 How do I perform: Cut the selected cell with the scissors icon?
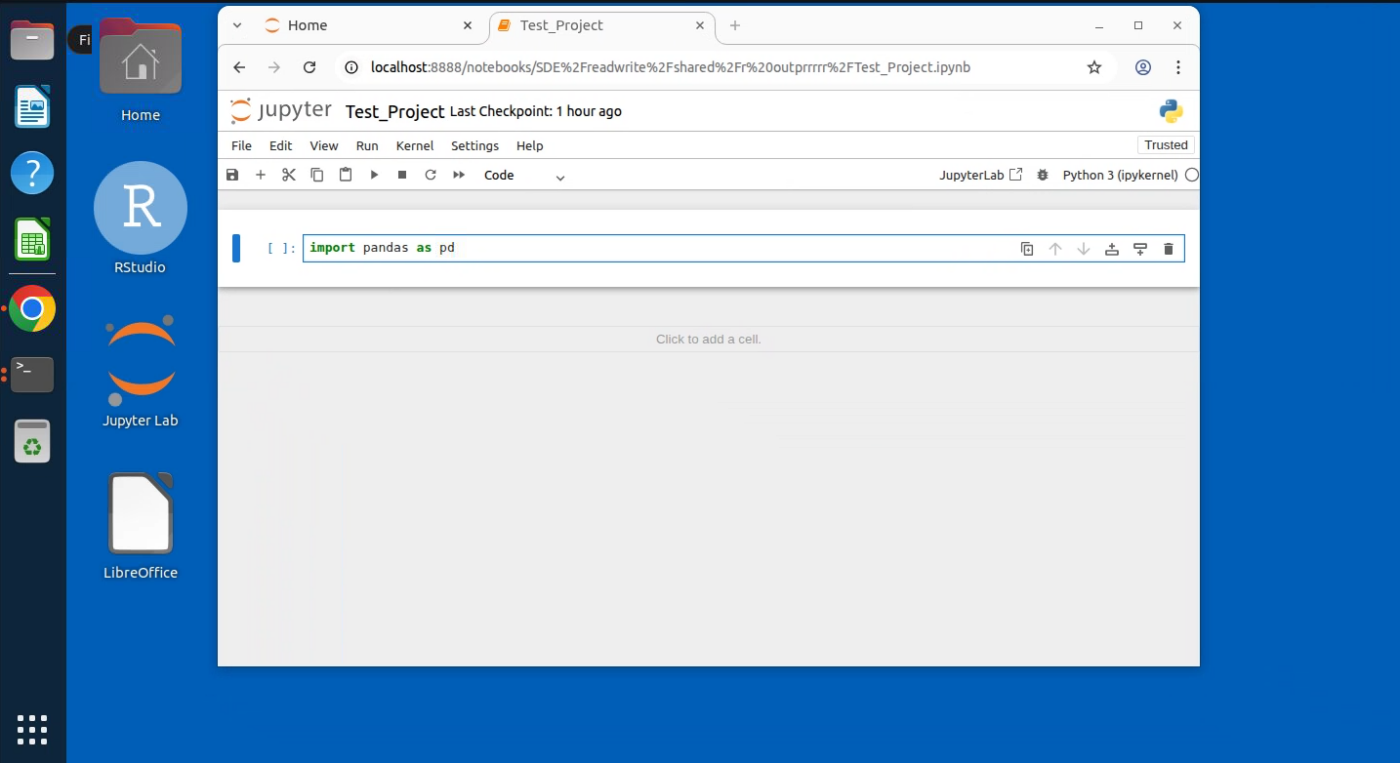[x=289, y=175]
